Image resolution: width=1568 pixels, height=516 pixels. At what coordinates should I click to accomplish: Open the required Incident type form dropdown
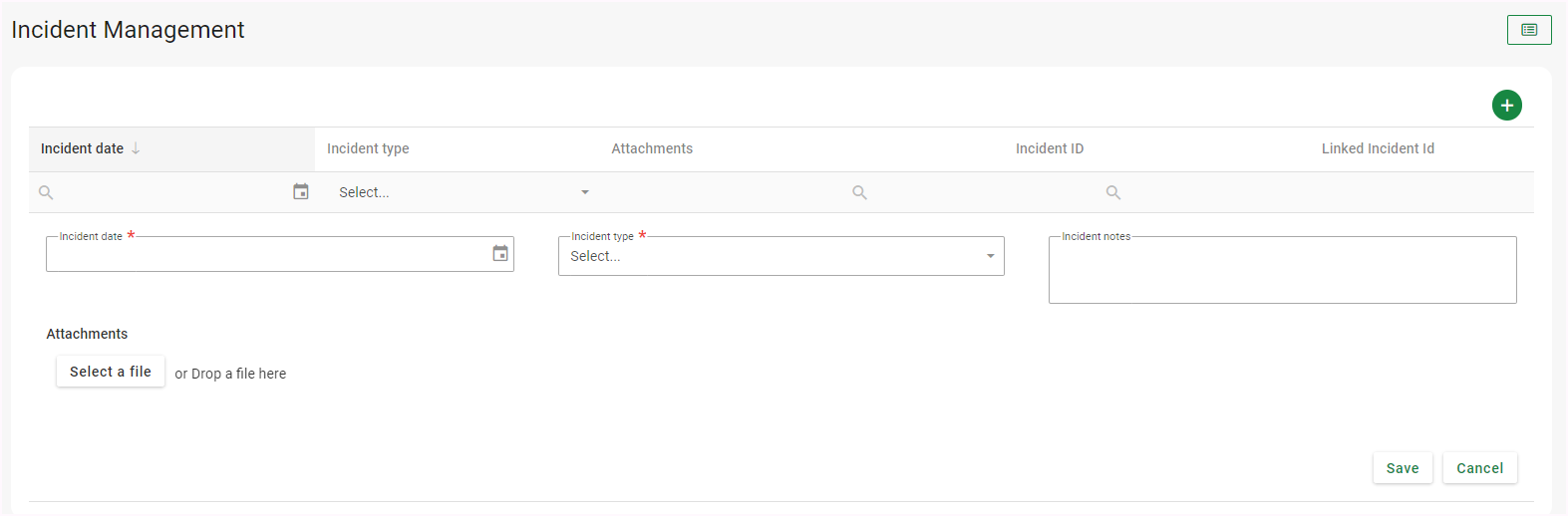768,256
